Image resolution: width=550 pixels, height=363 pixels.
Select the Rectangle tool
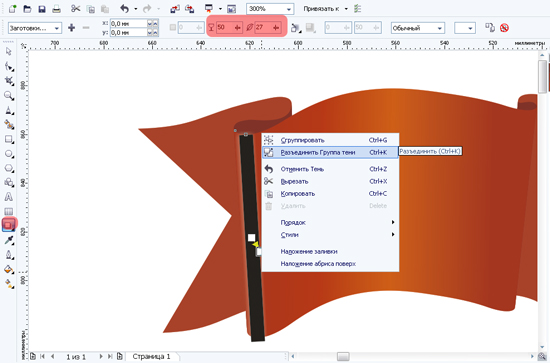click(9, 139)
